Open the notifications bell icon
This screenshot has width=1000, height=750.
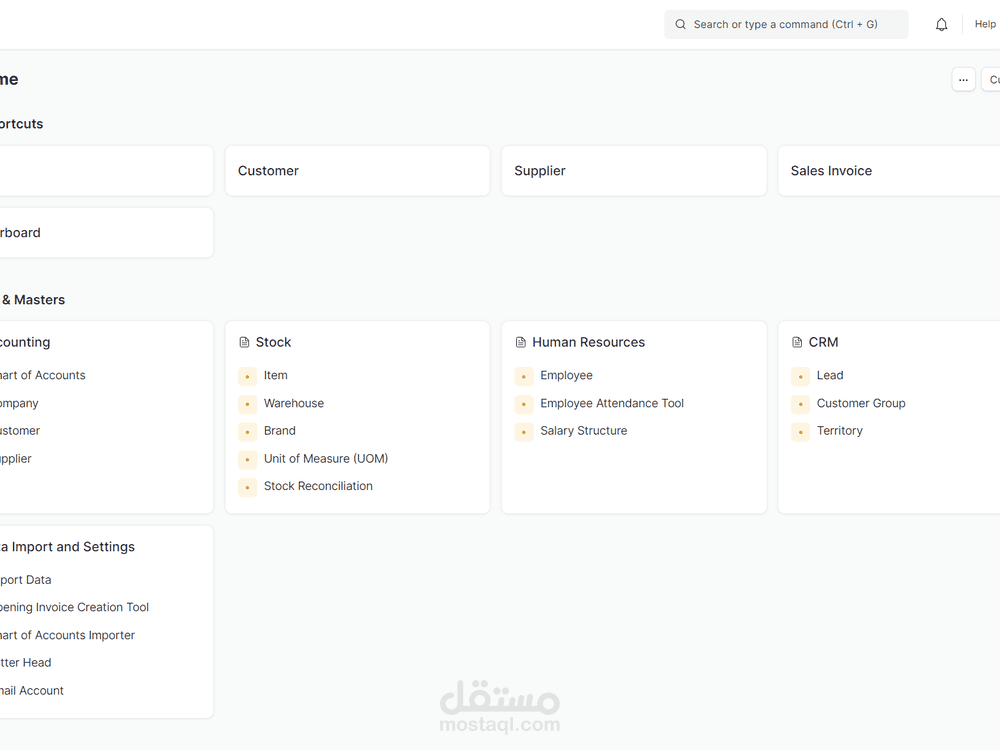(x=941, y=24)
